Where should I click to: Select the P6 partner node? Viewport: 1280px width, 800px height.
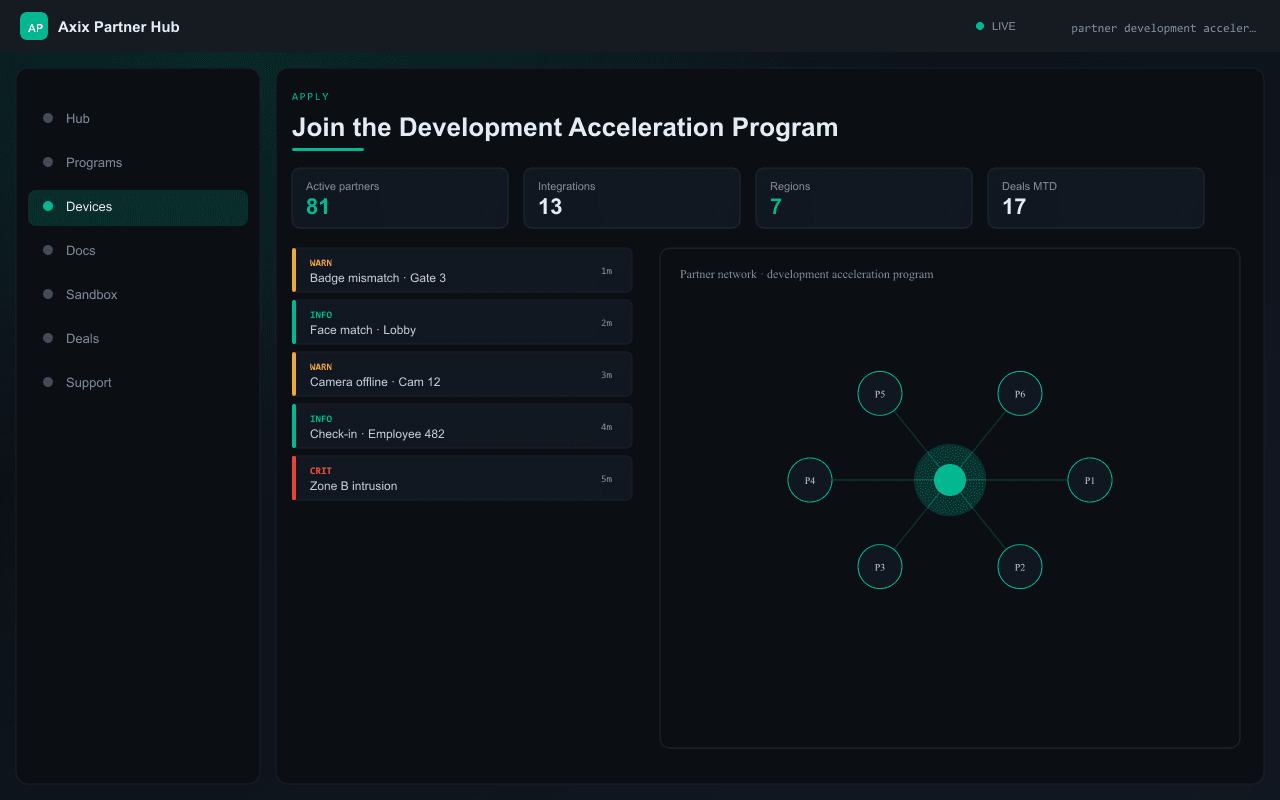(1020, 394)
